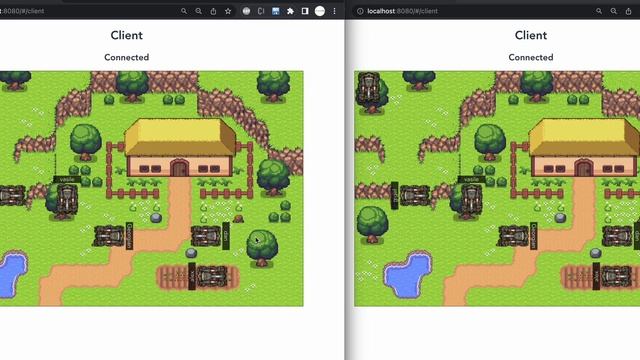Select the tank labeled Georgian in left game
Image resolution: width=640 pixels, height=360 pixels.
click(109, 236)
